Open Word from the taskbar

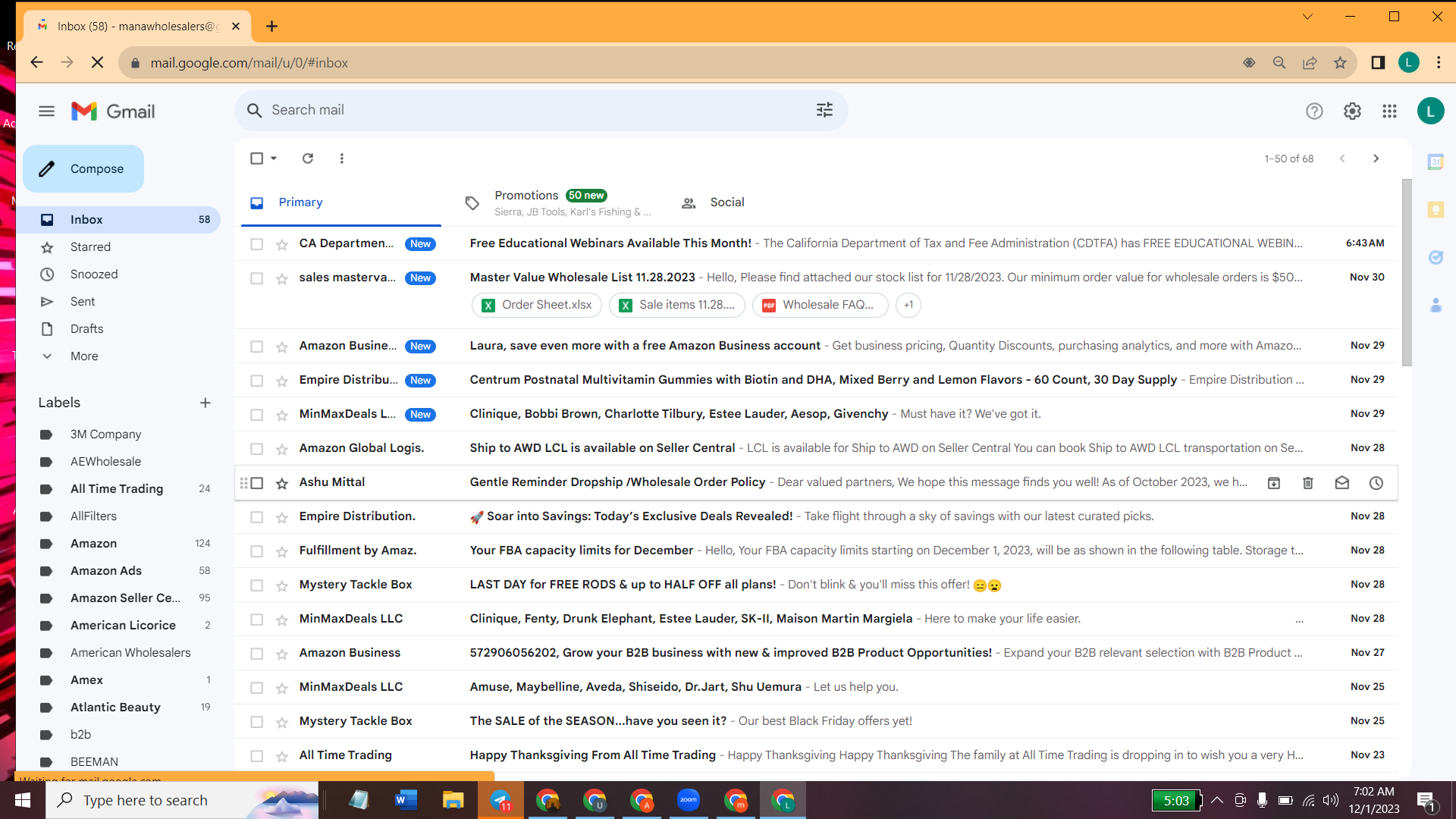click(x=406, y=800)
